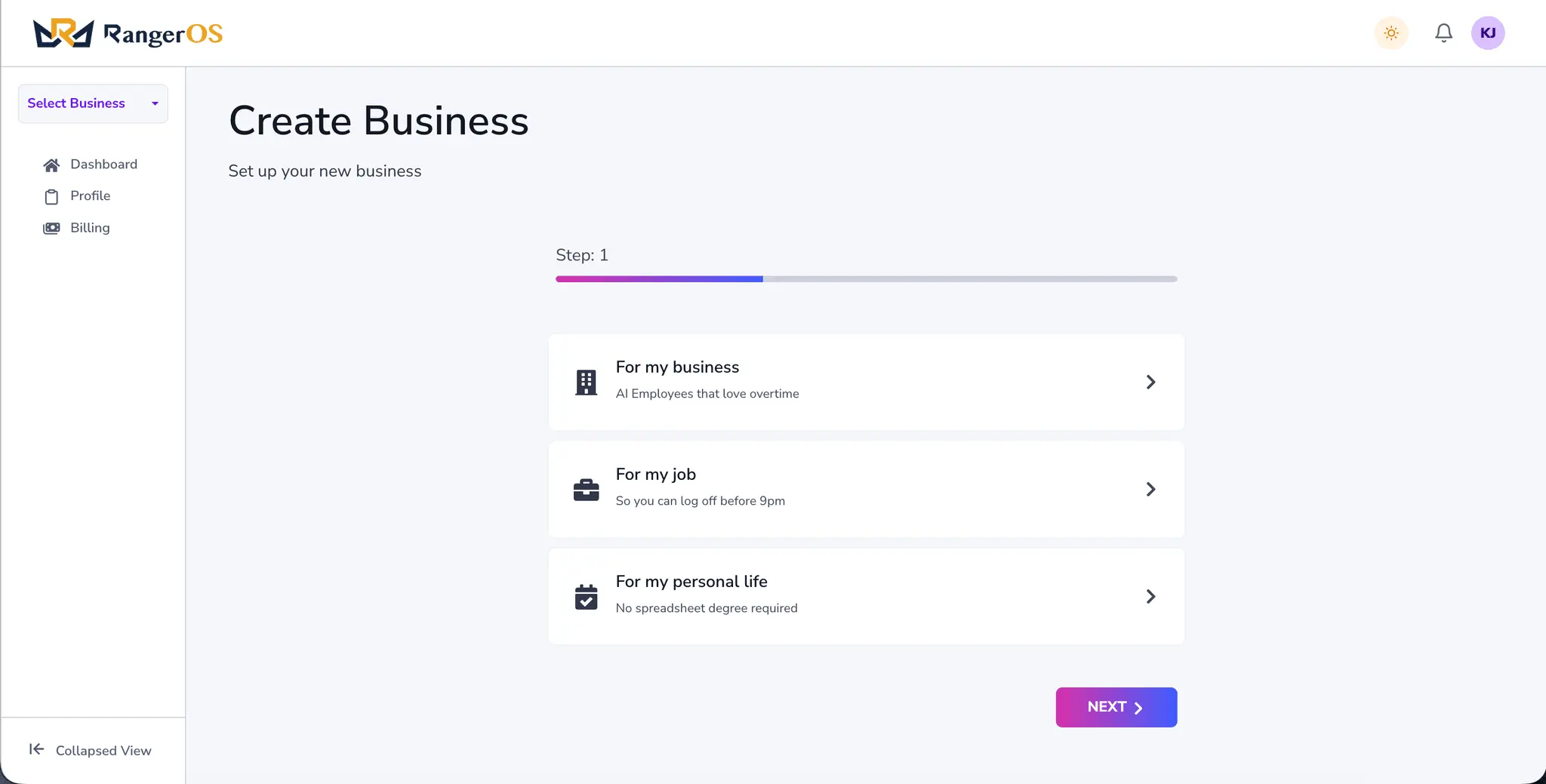Screen dimensions: 1546x784
Task: Click the Create Business heading
Action: click(378, 121)
